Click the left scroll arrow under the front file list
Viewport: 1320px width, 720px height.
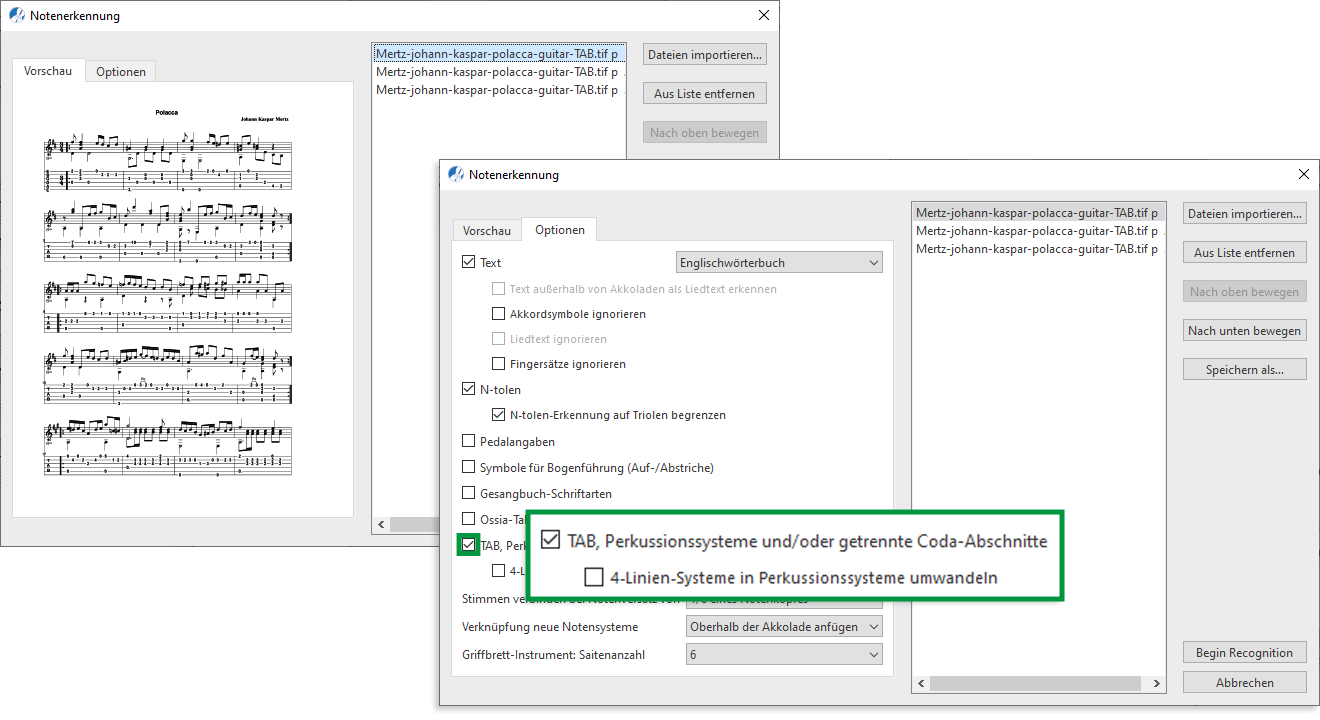pyautogui.click(x=921, y=685)
